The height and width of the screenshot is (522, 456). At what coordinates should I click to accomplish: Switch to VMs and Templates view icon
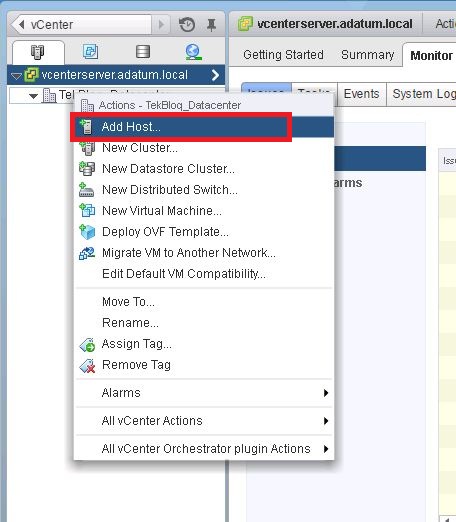pyautogui.click(x=90, y=52)
